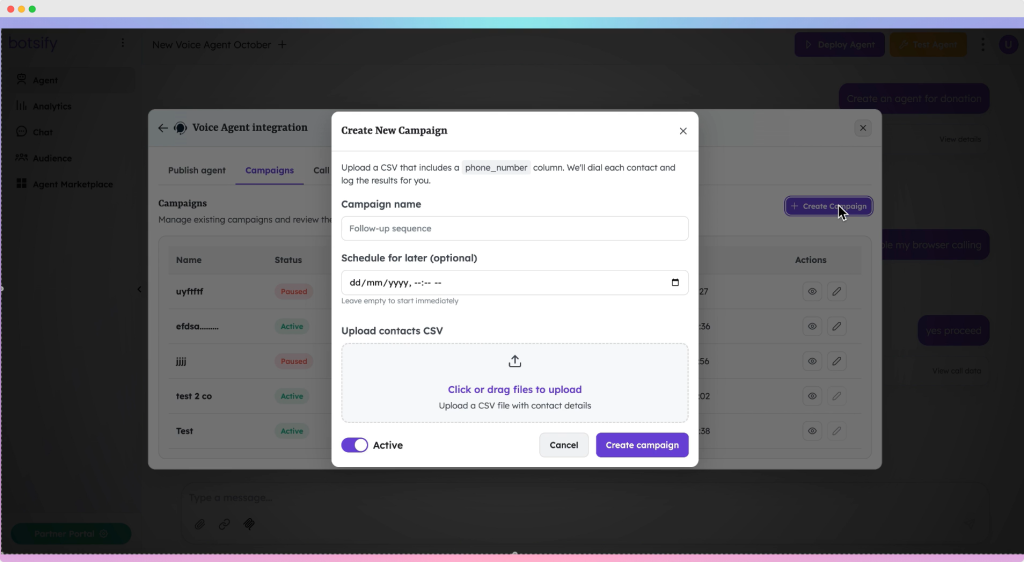Screen dimensions: 1024x562
Task: Focus the Campaign name input field
Action: point(514,229)
